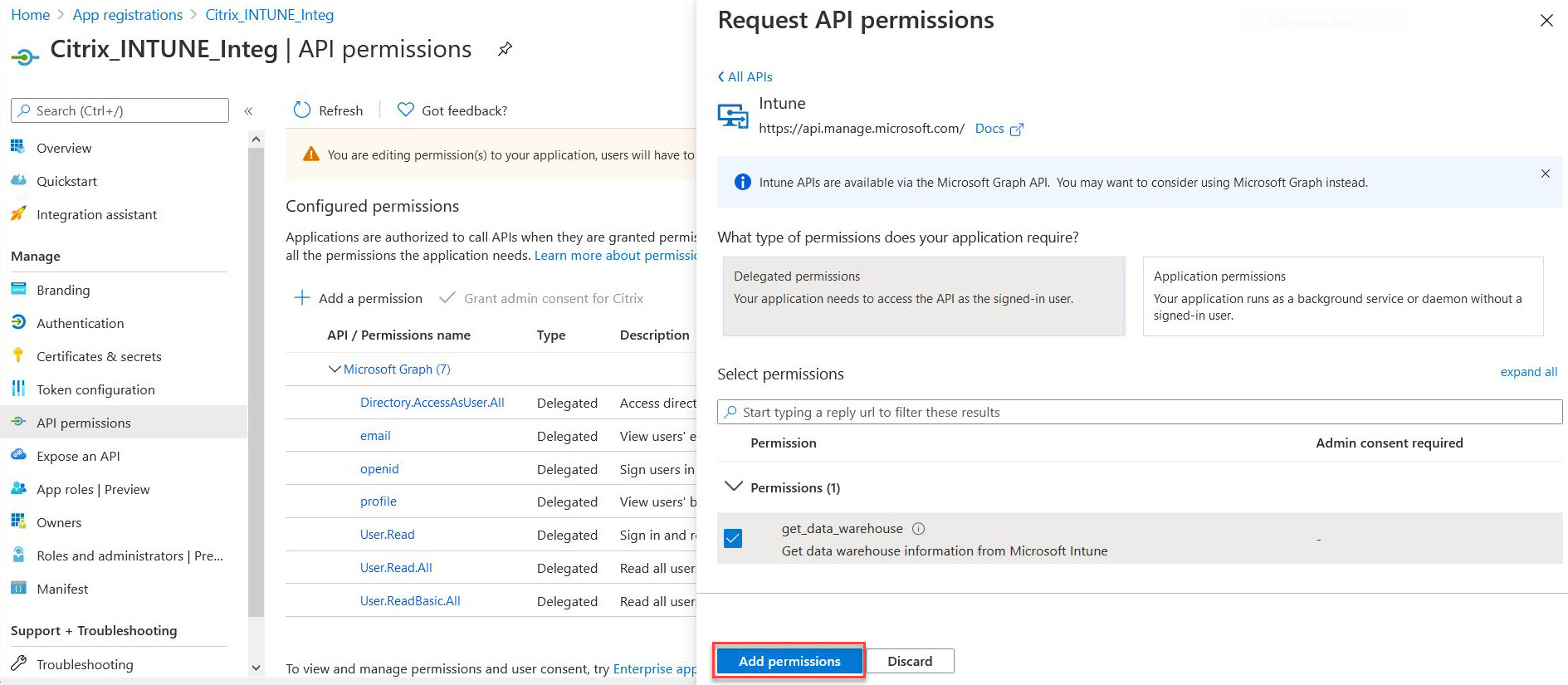The height and width of the screenshot is (685, 1568).
Task: Open the Intune Docs link
Action: [x=989, y=128]
